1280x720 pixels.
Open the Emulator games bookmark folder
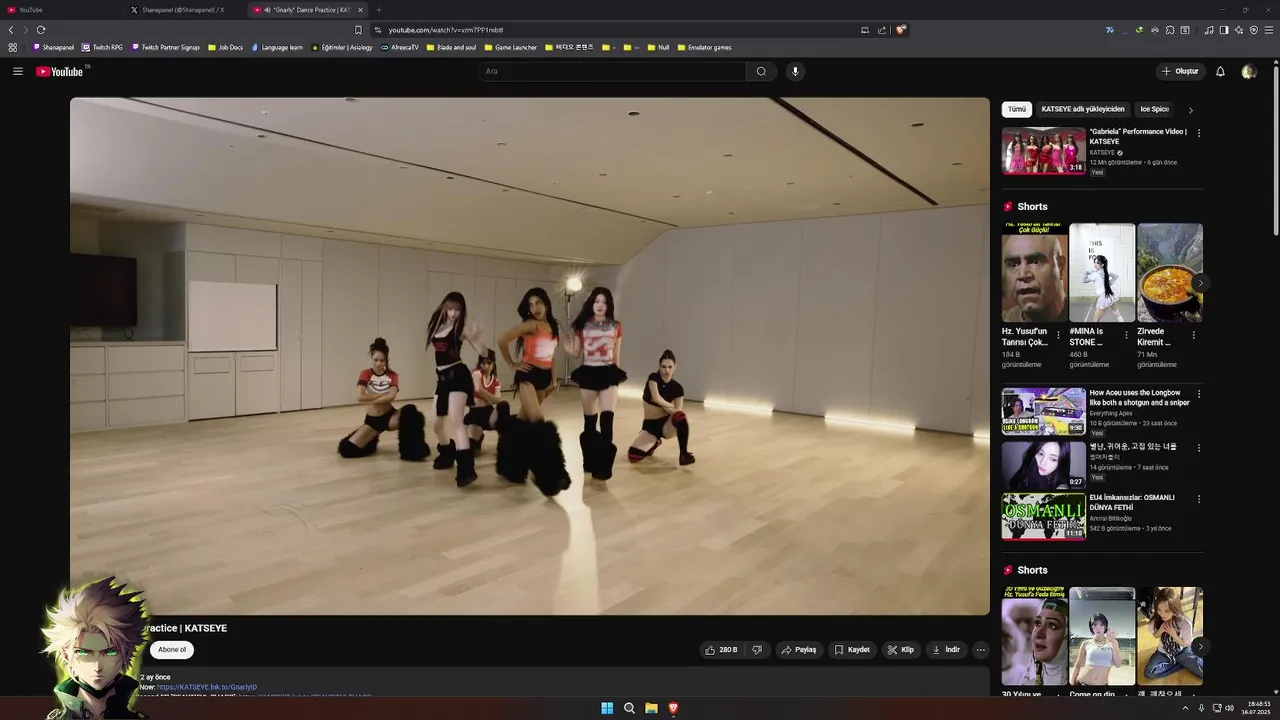(x=704, y=47)
